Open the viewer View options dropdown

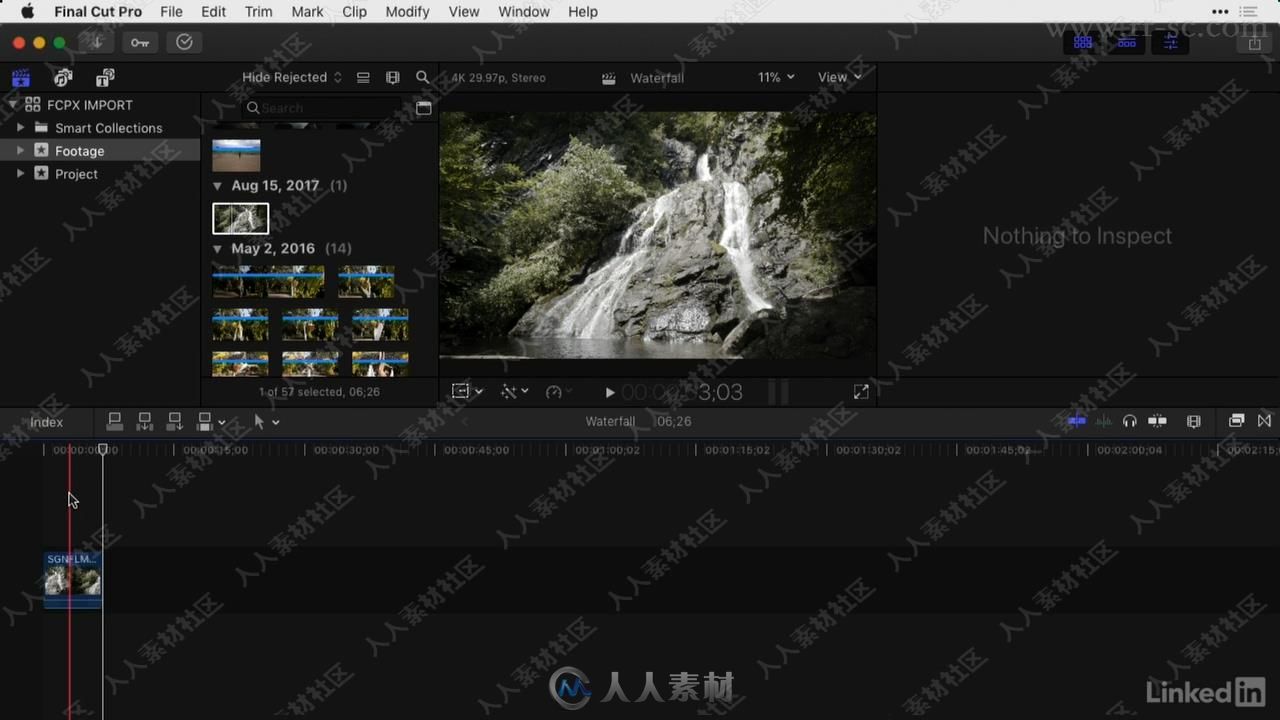click(839, 77)
